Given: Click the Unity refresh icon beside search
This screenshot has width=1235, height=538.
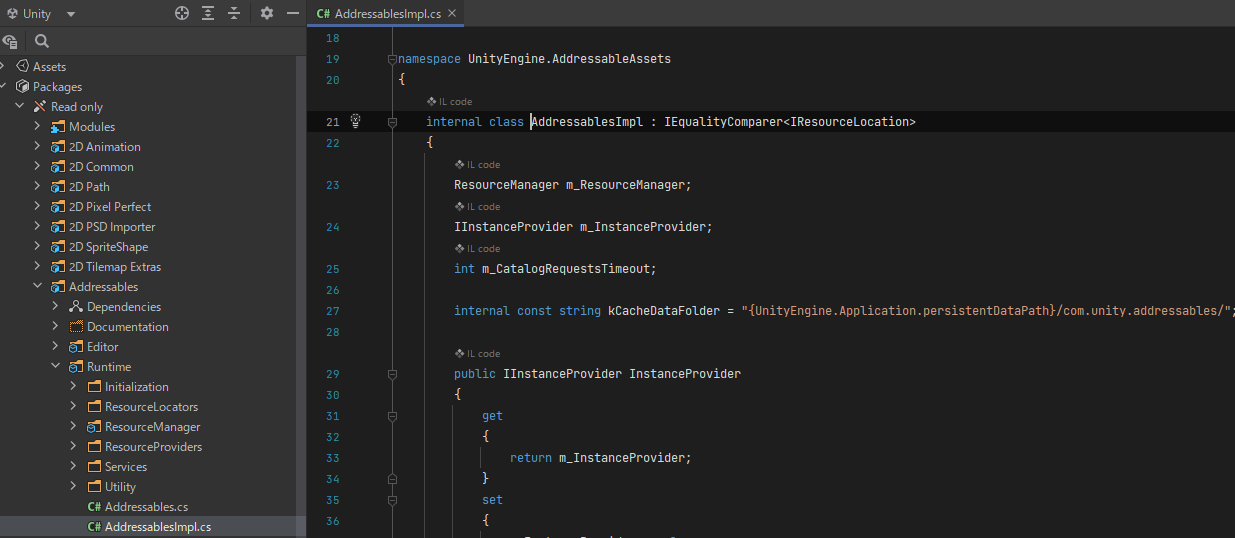Looking at the screenshot, I should pos(10,41).
